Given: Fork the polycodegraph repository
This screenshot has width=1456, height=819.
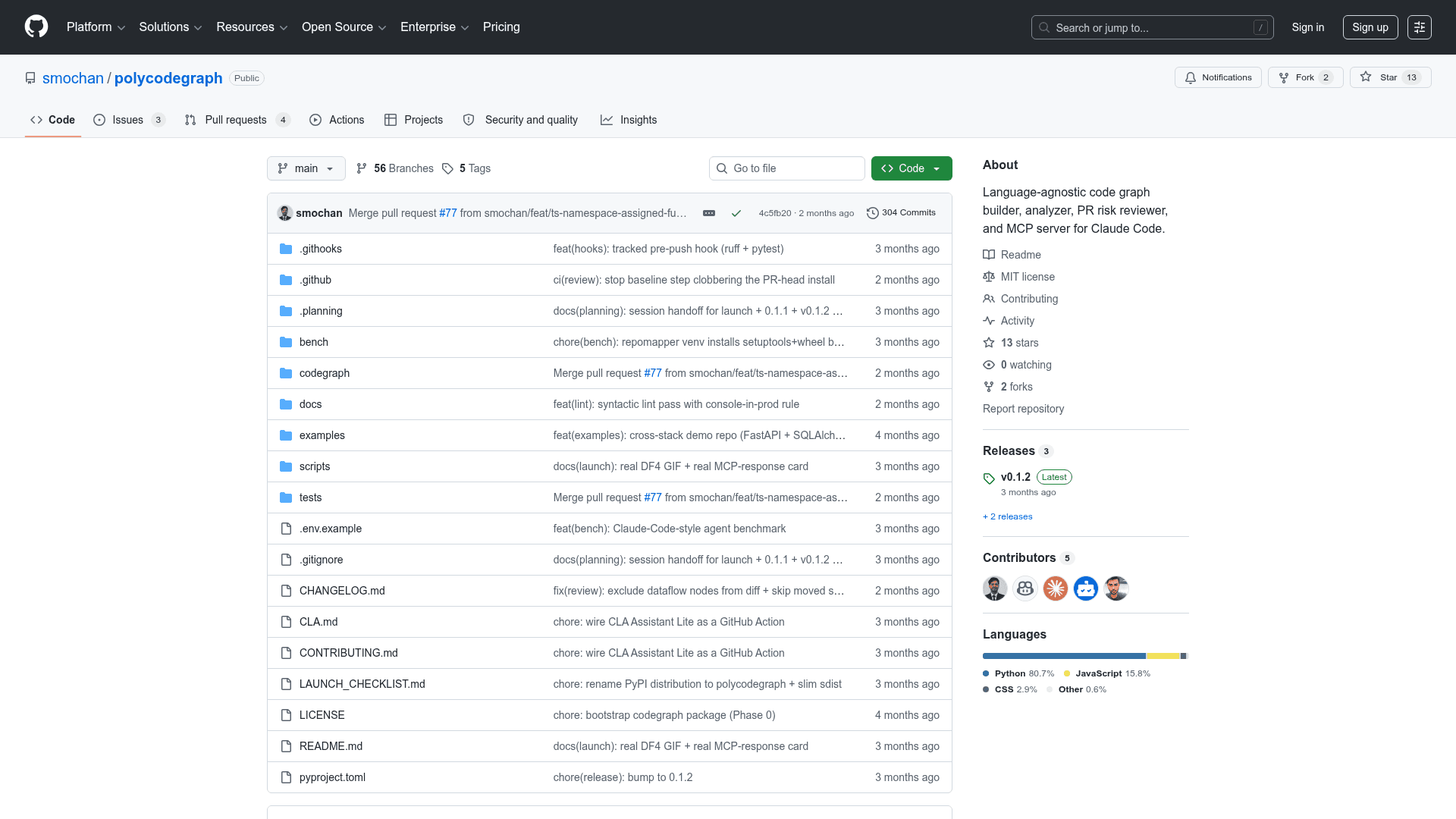Looking at the screenshot, I should pyautogui.click(x=1305, y=77).
